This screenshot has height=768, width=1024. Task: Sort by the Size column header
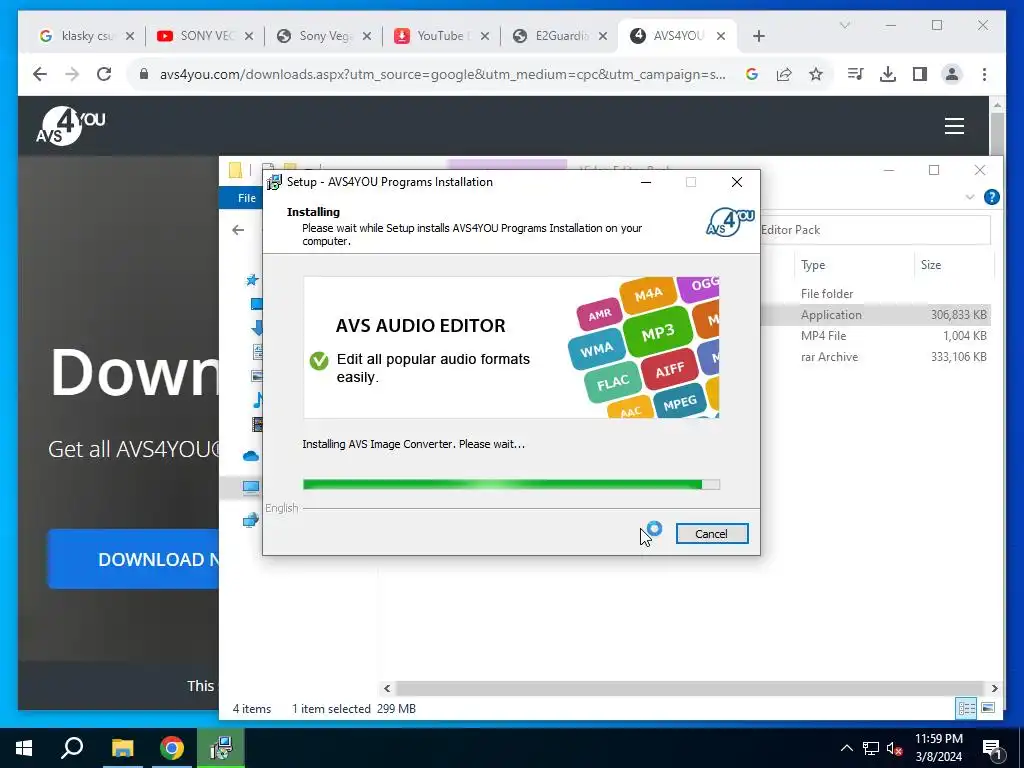point(952,264)
